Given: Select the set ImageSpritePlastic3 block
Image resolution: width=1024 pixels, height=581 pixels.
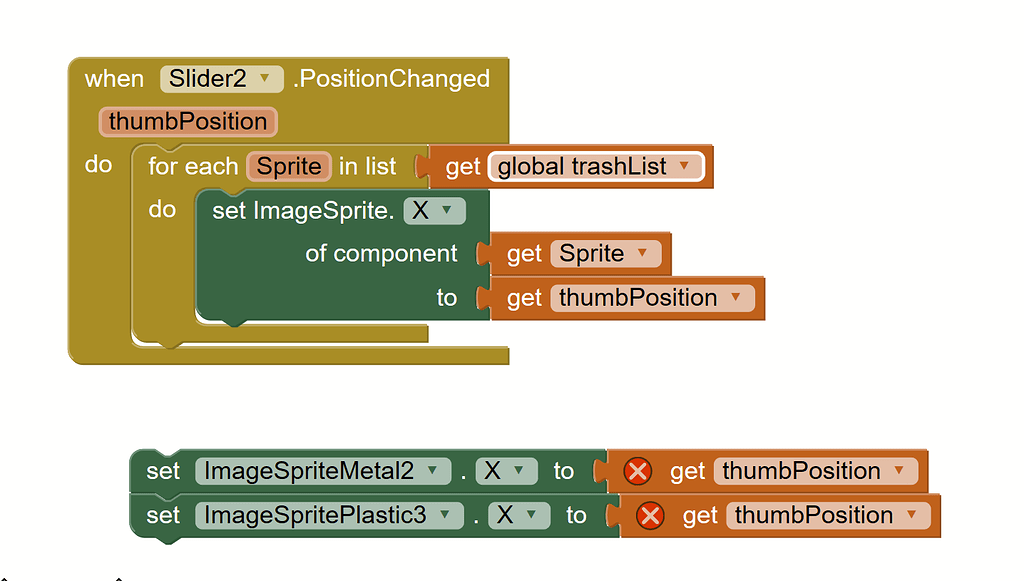Looking at the screenshot, I should pos(162,515).
